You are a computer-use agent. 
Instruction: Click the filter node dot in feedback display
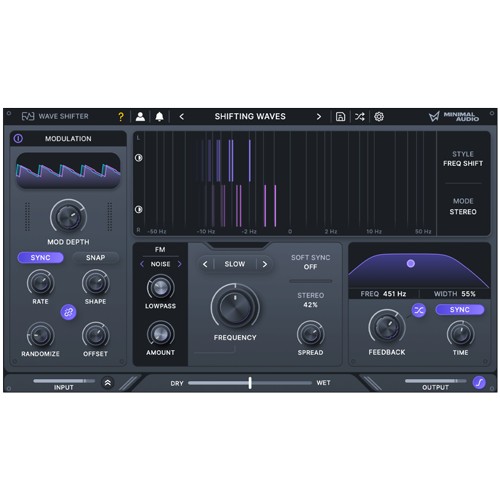(x=411, y=264)
